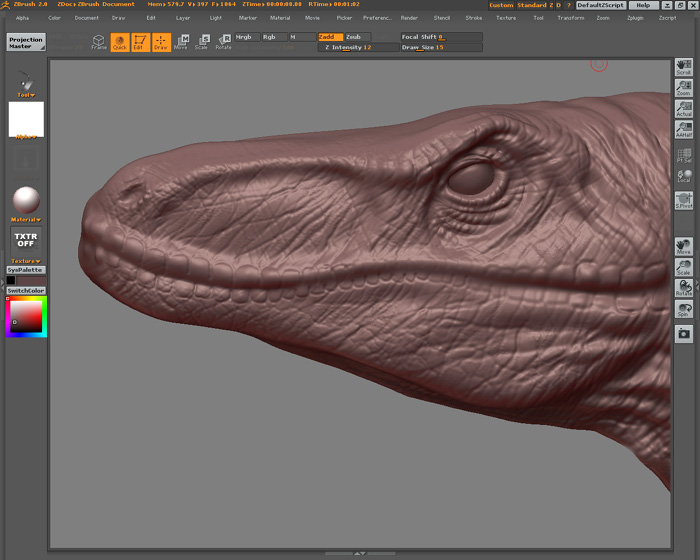Open the Draw menu
The width and height of the screenshot is (700, 560).
[x=118, y=18]
